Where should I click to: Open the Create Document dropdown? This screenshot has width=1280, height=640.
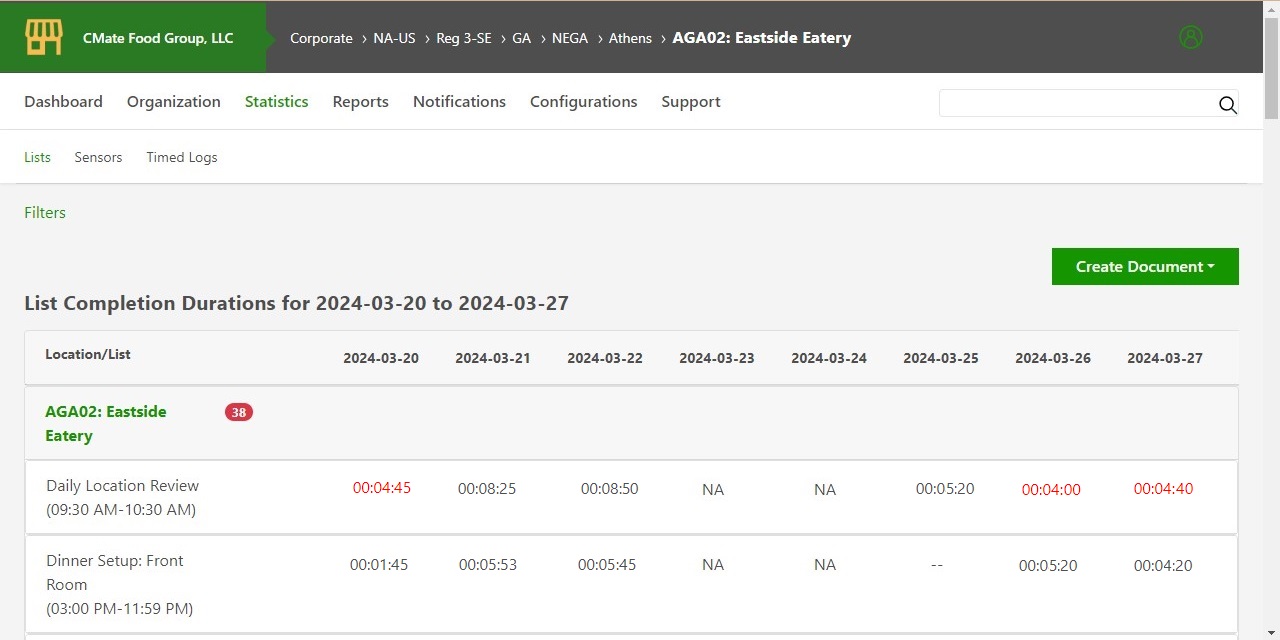pyautogui.click(x=1144, y=267)
